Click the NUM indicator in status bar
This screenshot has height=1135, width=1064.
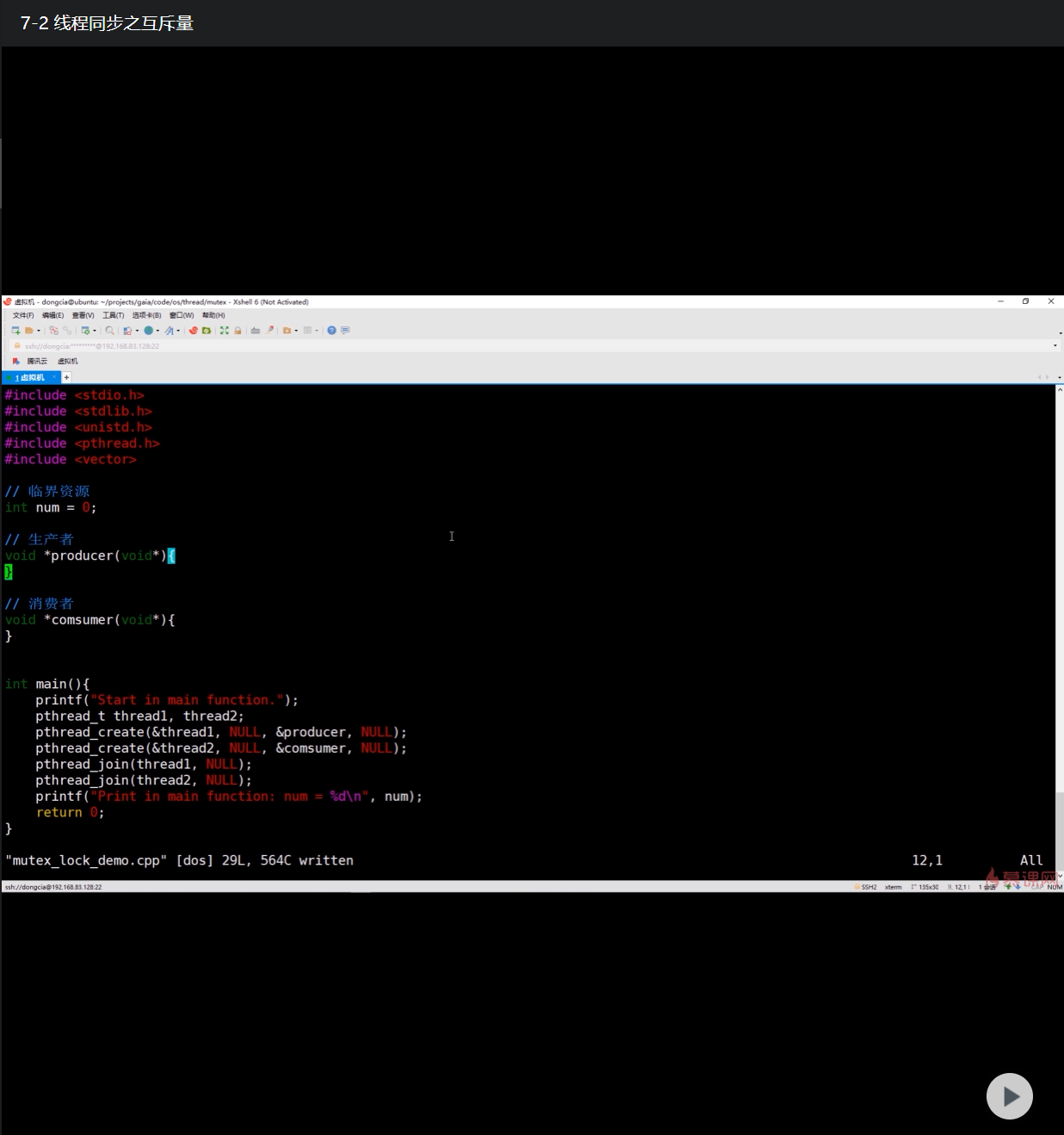(x=1055, y=887)
